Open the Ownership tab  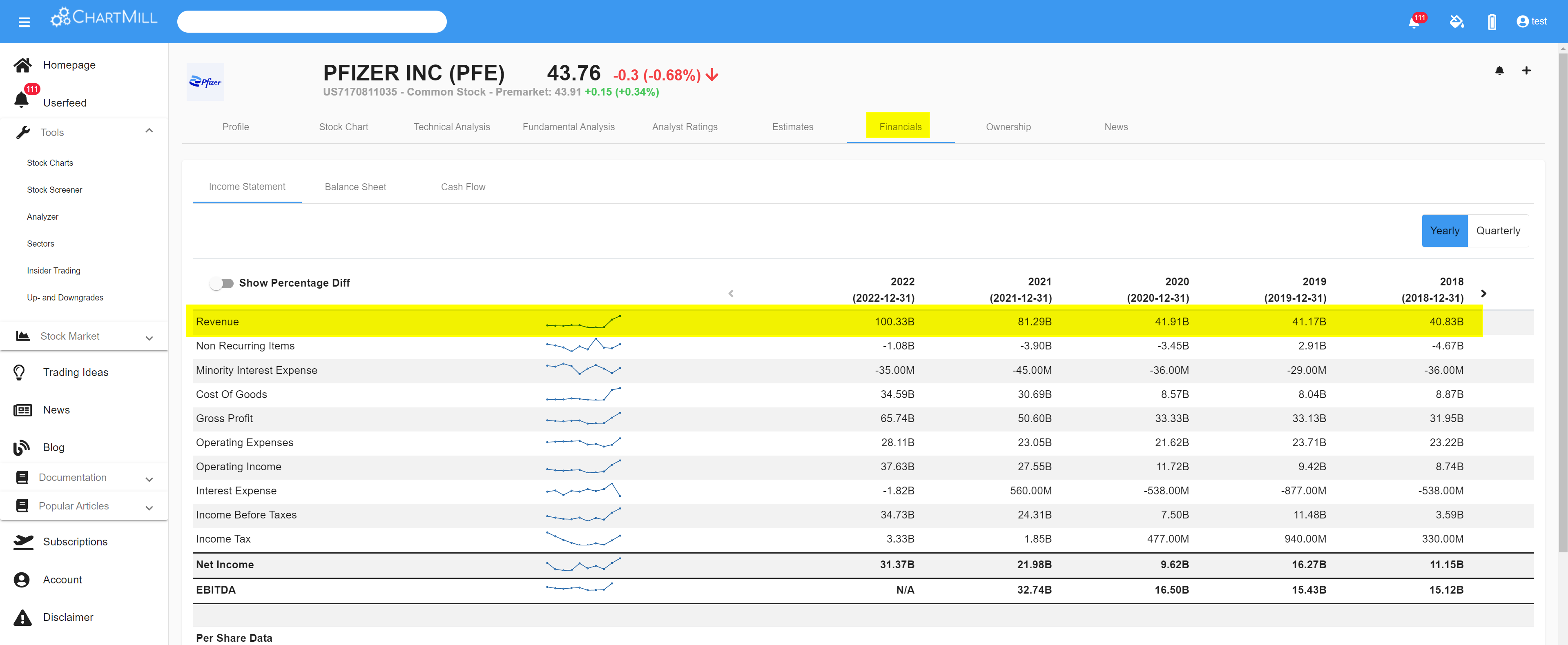[x=1008, y=127]
